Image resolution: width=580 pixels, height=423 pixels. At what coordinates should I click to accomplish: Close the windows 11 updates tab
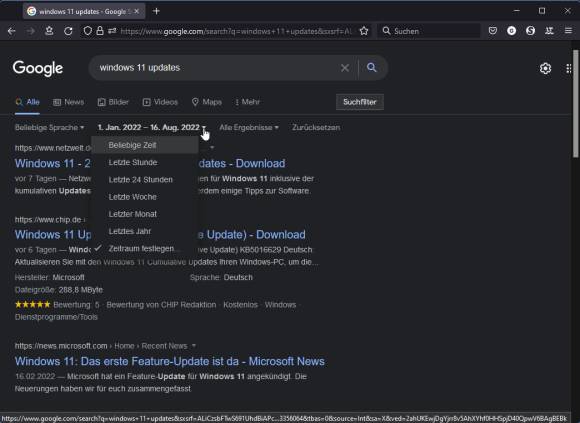click(x=136, y=11)
